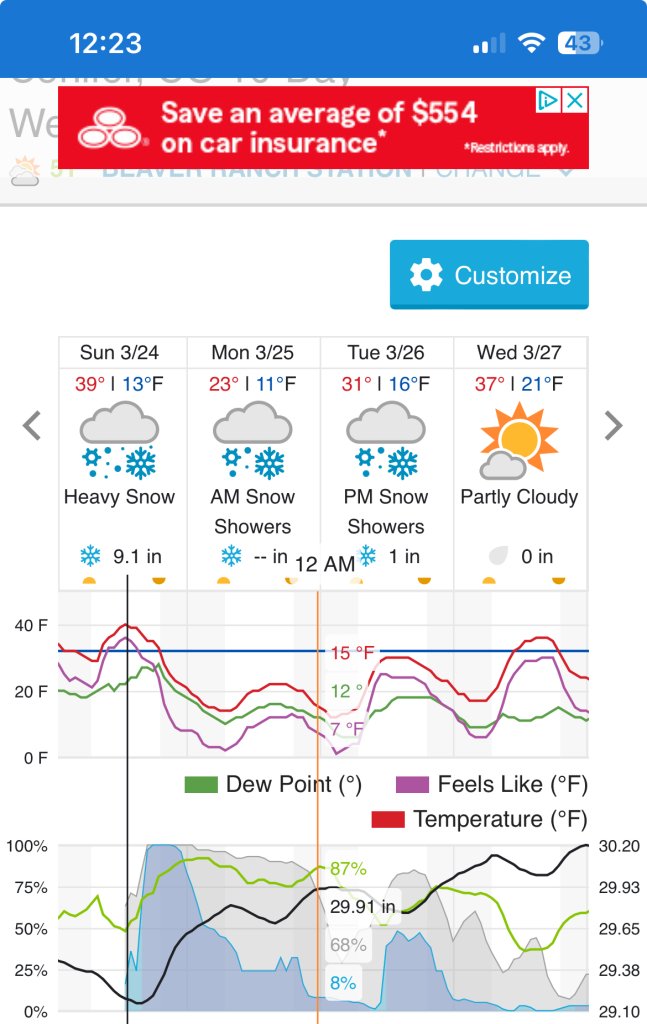Select the Mon 3/25 forecast day
Screen dimensions: 647x1024
click(253, 353)
